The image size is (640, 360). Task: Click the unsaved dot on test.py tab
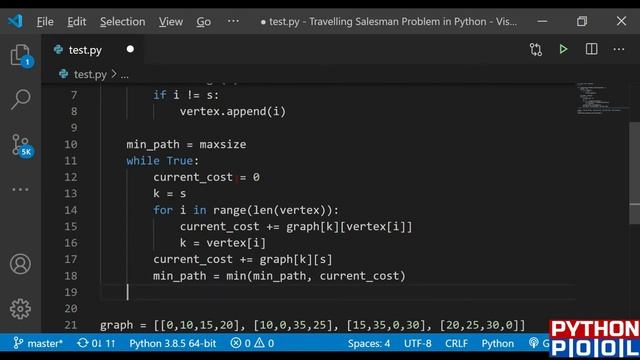pos(130,49)
